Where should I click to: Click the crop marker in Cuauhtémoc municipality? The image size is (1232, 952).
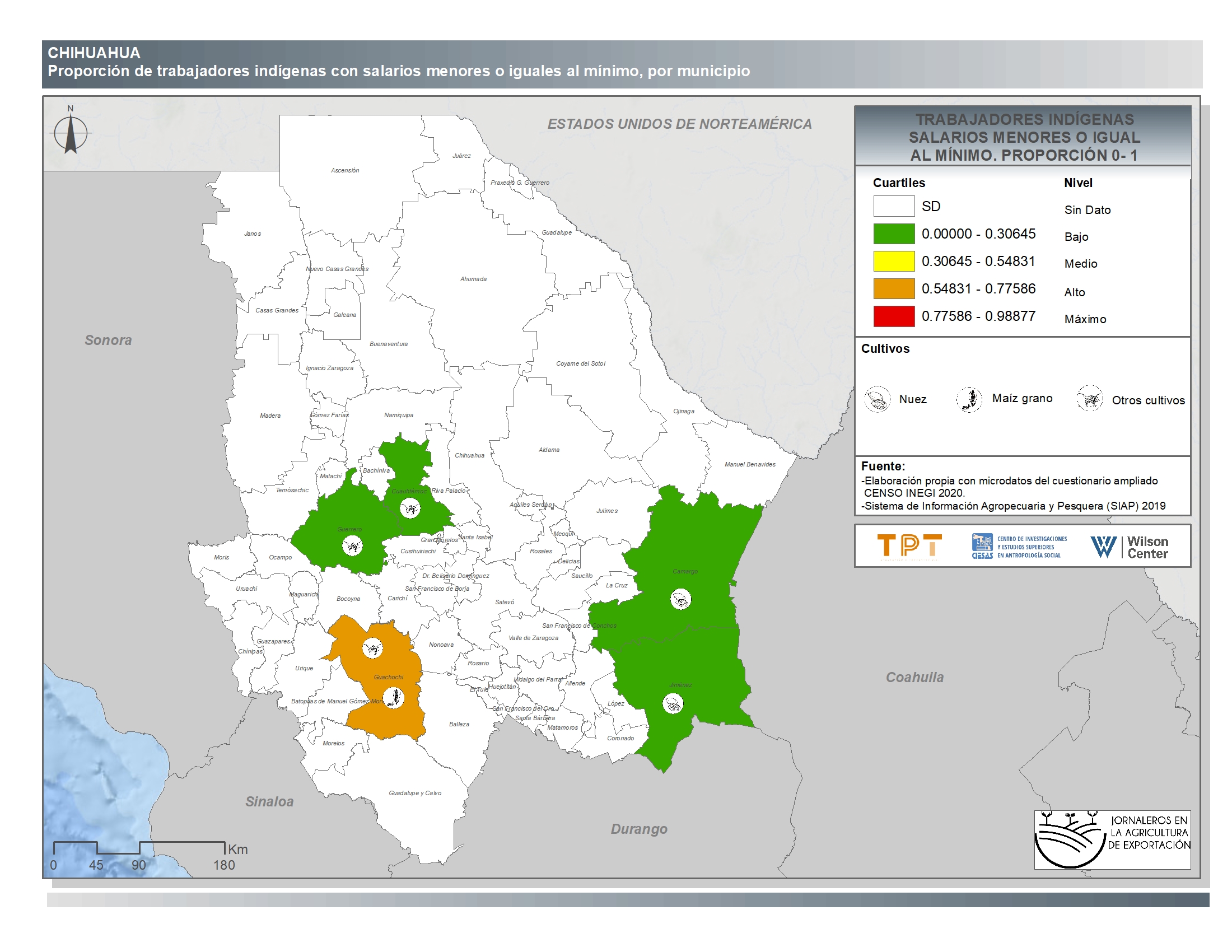(x=410, y=508)
